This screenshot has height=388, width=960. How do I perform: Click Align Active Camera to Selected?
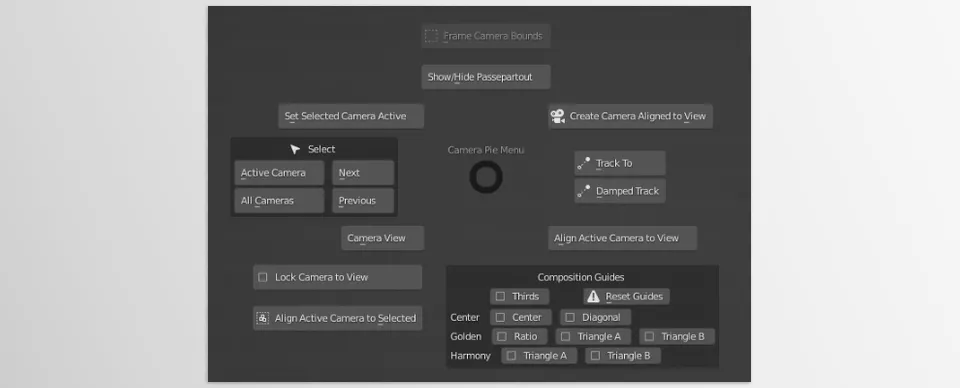click(x=337, y=318)
